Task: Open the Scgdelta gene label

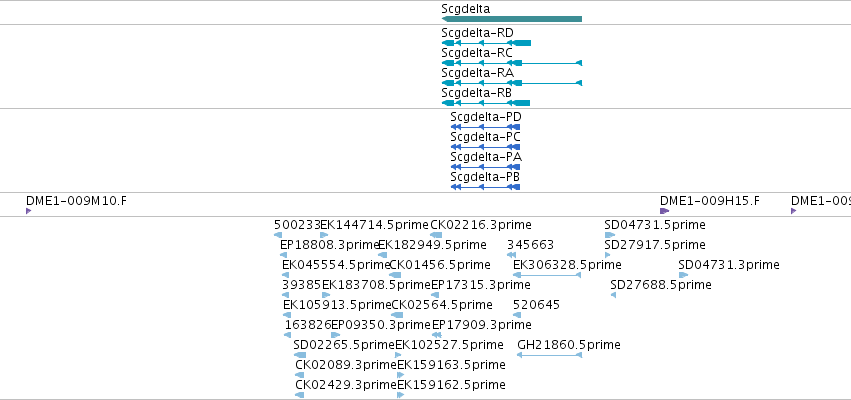Action: click(466, 9)
